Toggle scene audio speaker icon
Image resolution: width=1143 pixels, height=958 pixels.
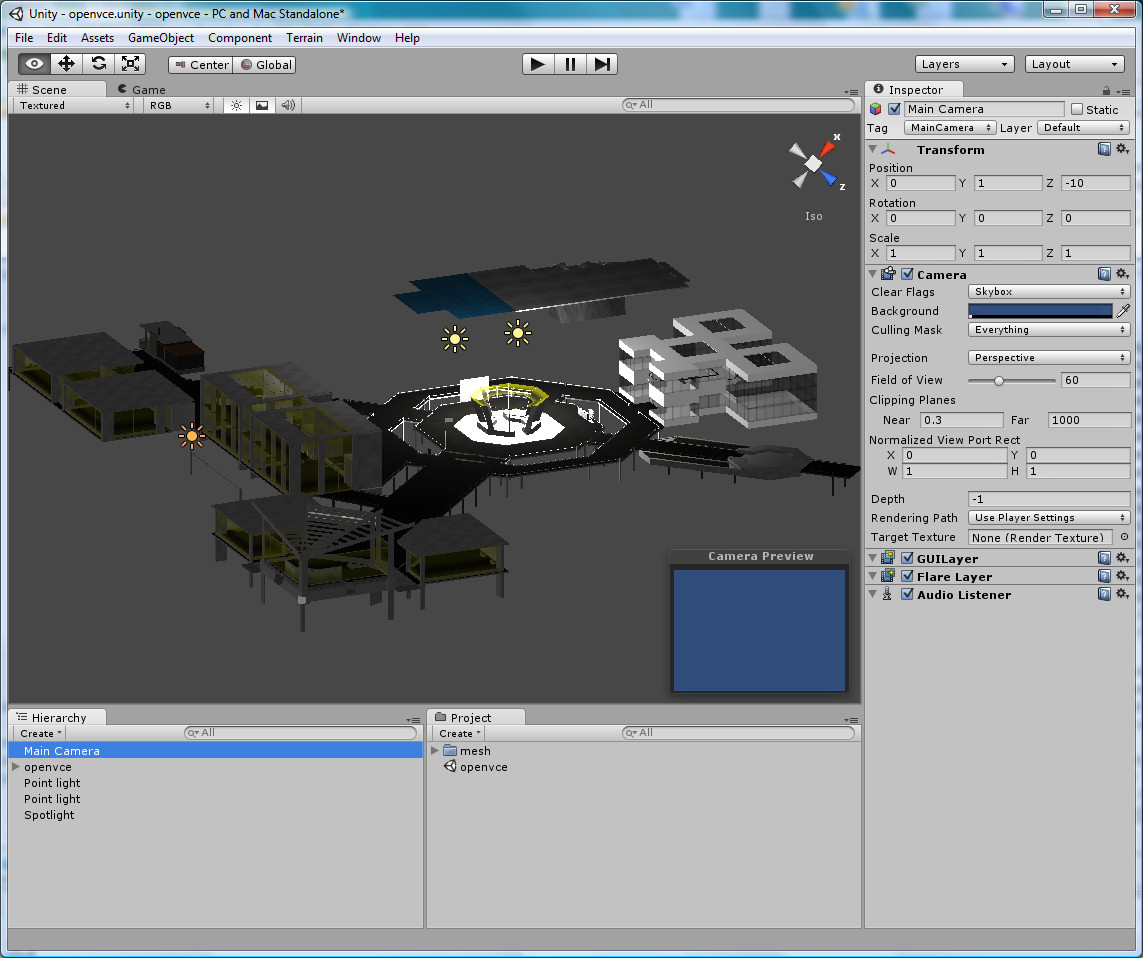pos(288,106)
